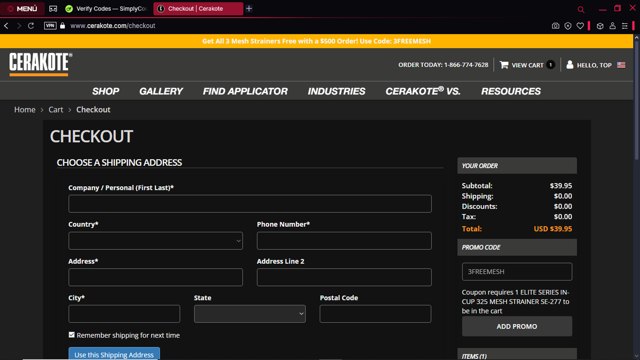640x360 pixels.
Task: Click the Subtotal $39.95 value
Action: click(561, 186)
